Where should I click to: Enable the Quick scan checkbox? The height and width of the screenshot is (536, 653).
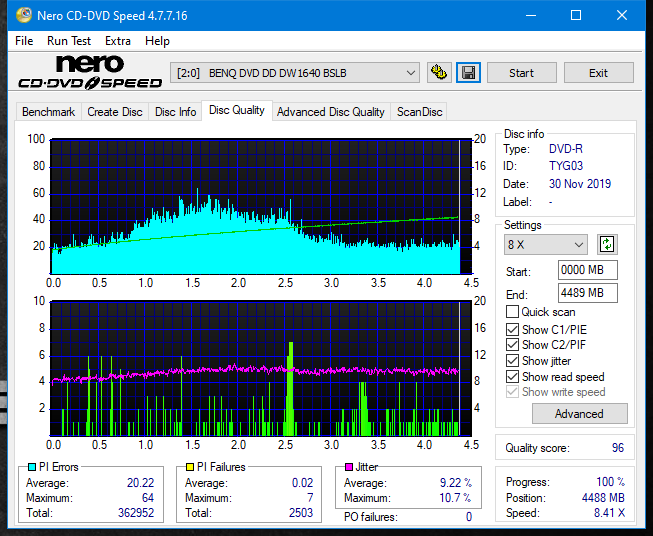[x=512, y=312]
